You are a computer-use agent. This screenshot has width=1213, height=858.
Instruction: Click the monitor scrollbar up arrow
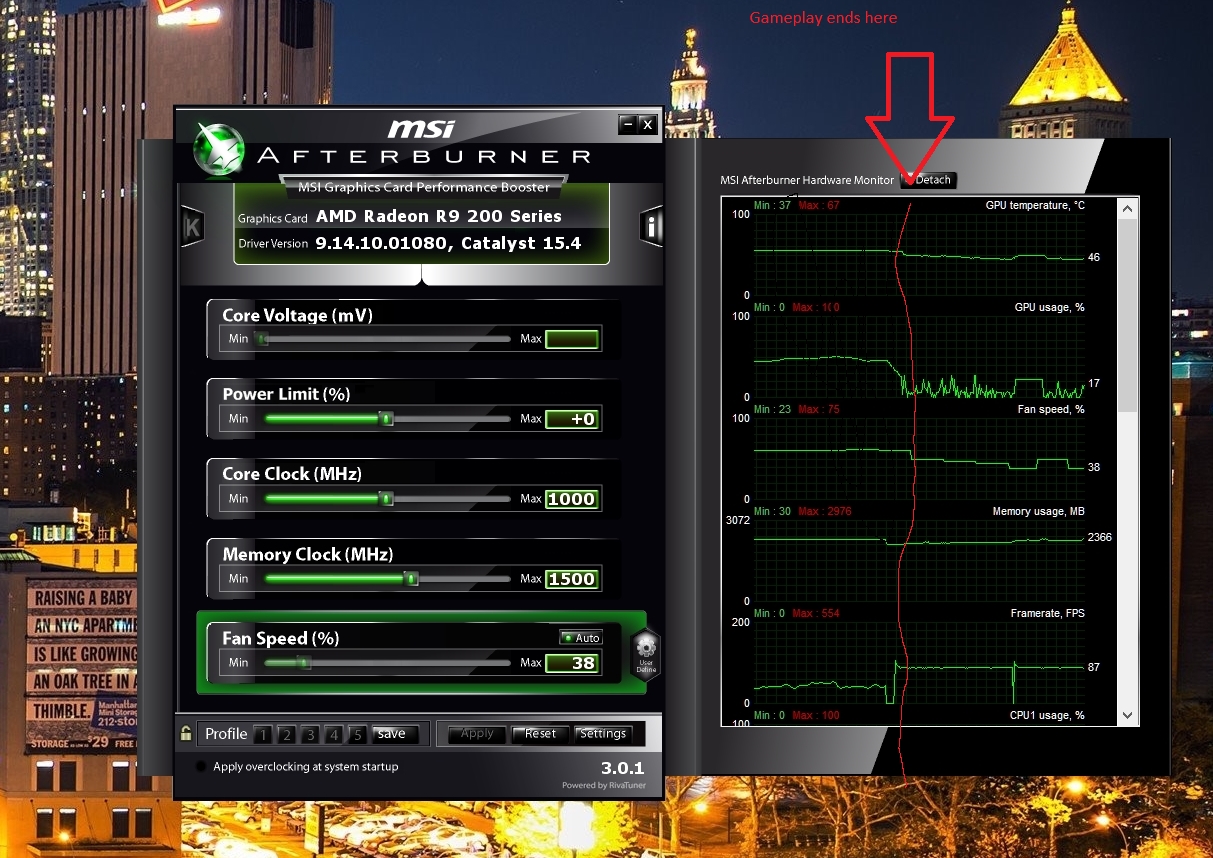click(x=1128, y=208)
